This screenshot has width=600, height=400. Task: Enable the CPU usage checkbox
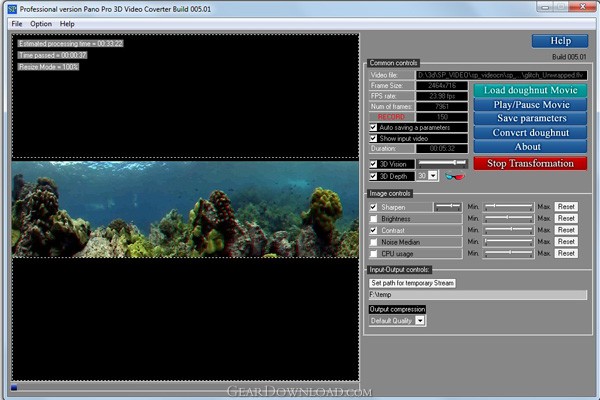[x=373, y=254]
